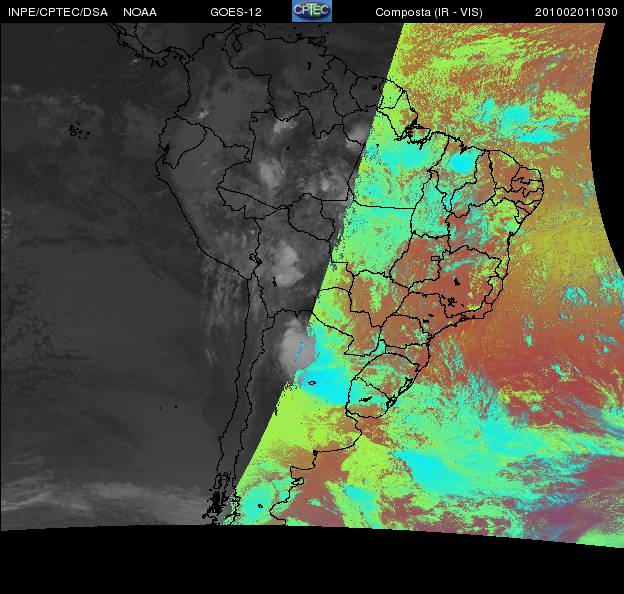
Task: Click the NOAA label
Action: 140,12
